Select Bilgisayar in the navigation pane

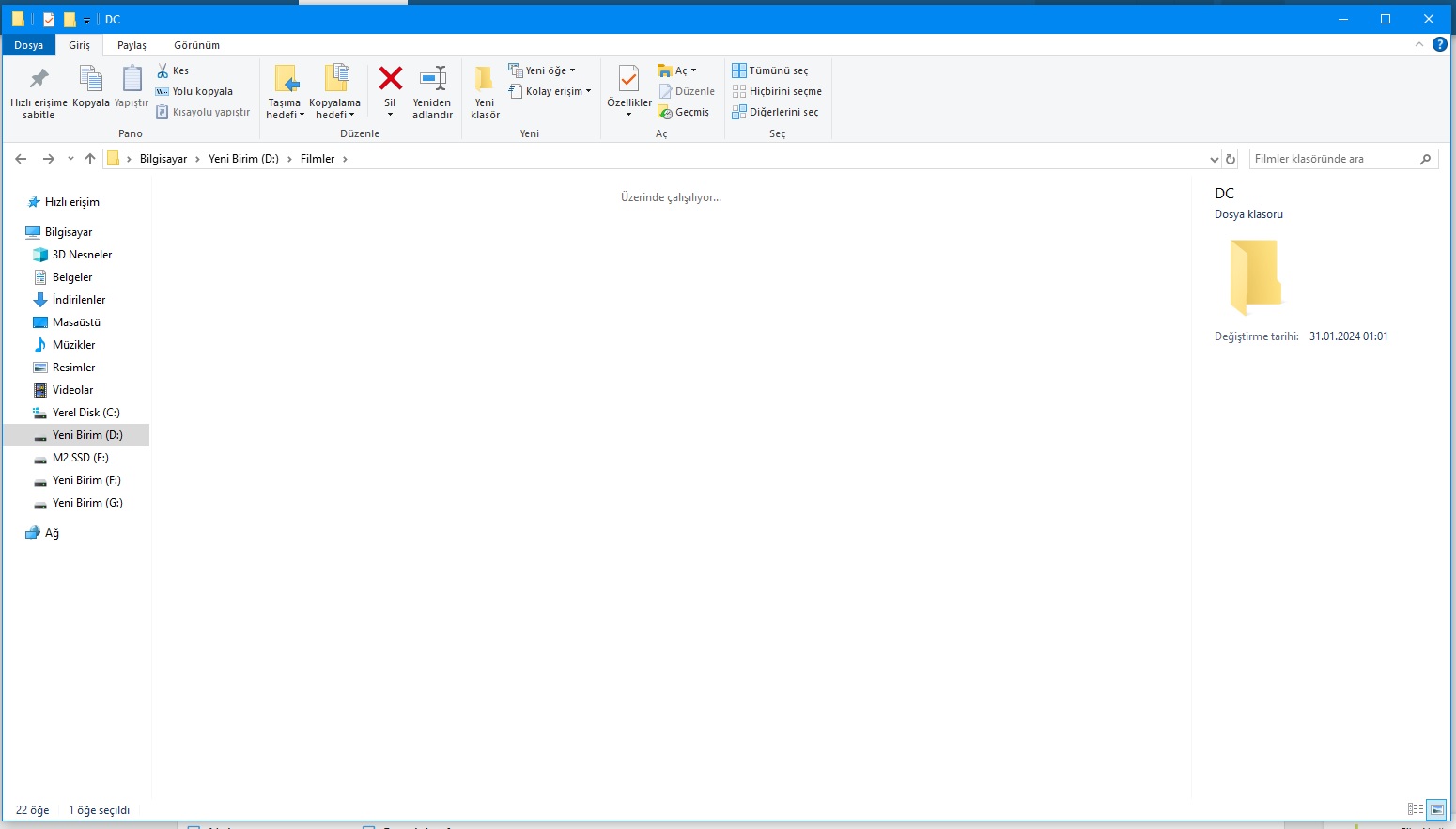coord(69,232)
